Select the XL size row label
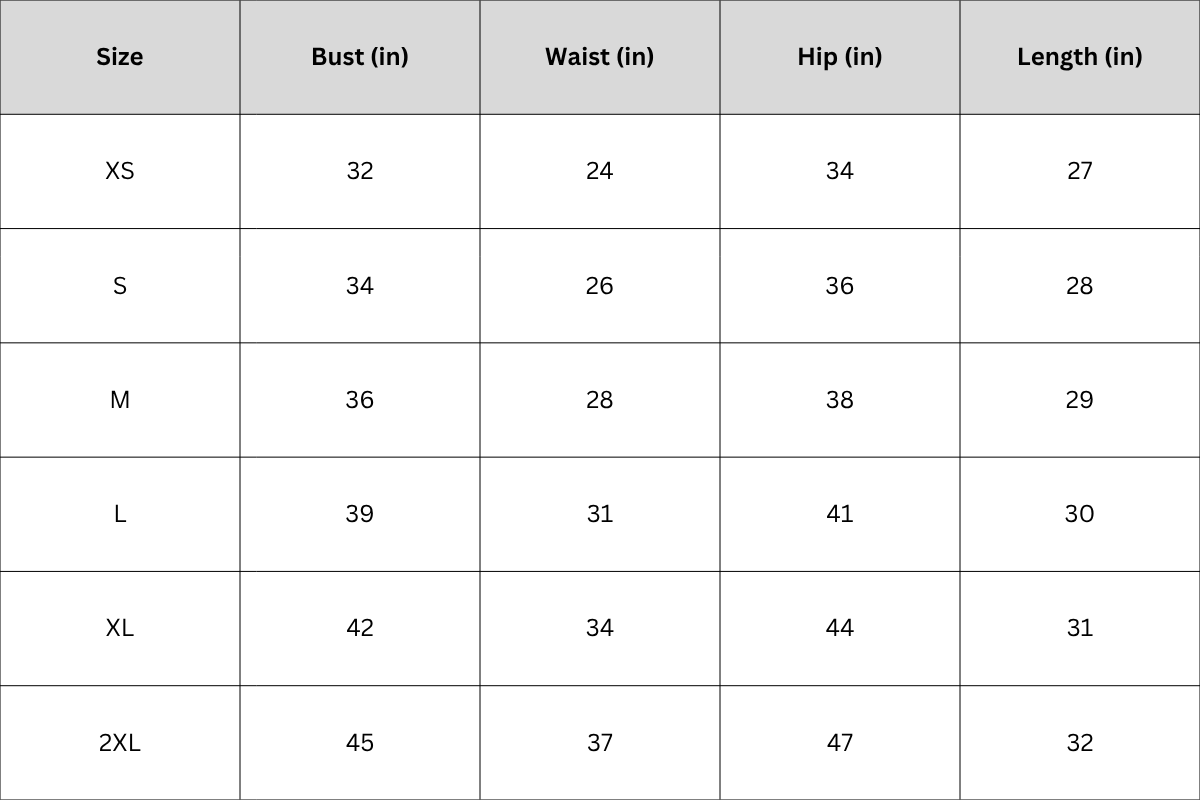Image resolution: width=1200 pixels, height=800 pixels. [x=120, y=628]
